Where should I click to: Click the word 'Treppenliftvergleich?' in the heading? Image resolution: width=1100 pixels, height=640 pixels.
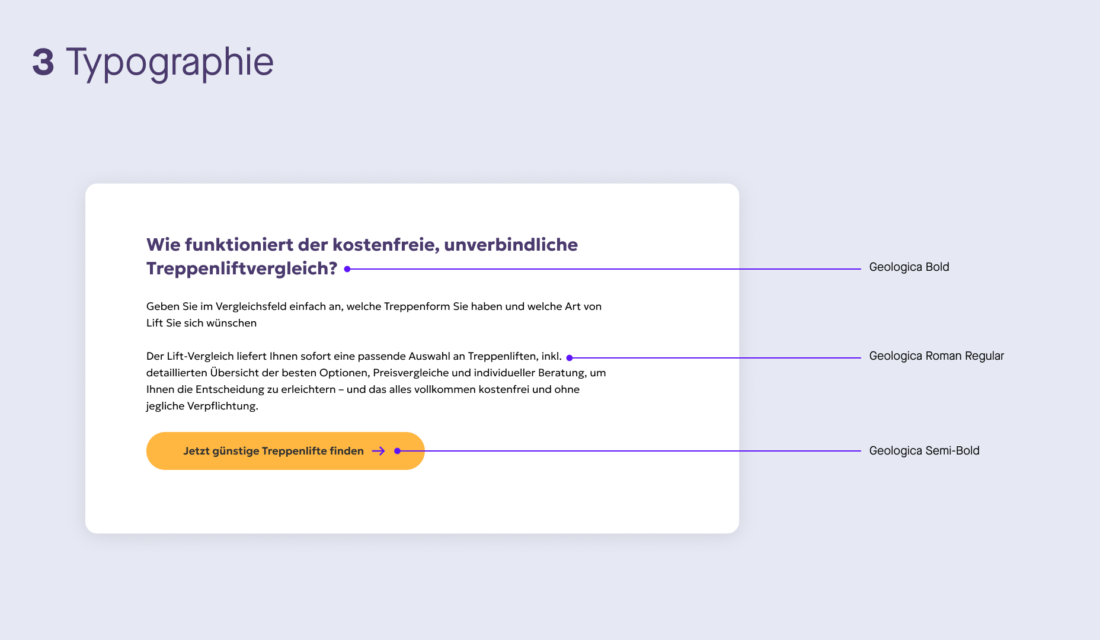[242, 269]
